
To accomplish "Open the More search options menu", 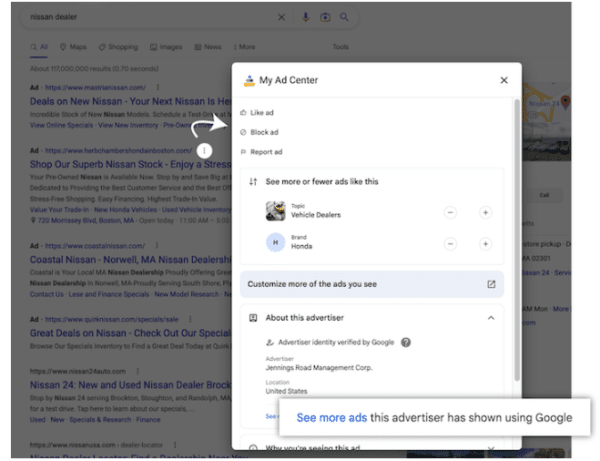I will click(x=245, y=47).
